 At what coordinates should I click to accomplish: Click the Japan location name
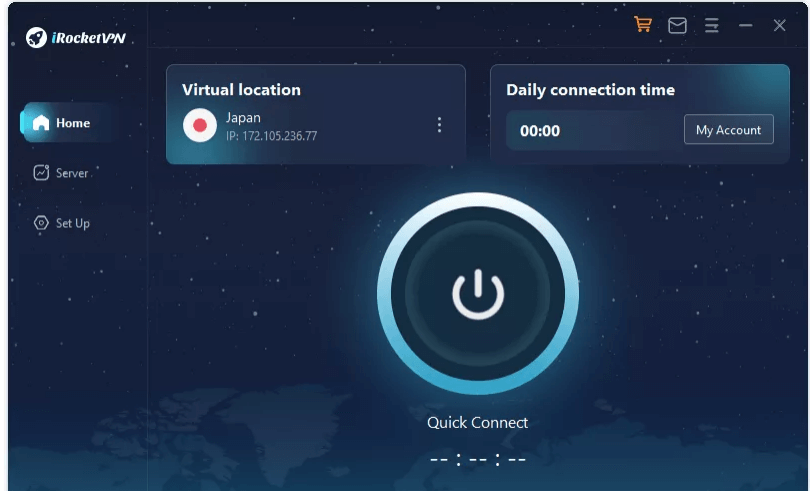(243, 118)
